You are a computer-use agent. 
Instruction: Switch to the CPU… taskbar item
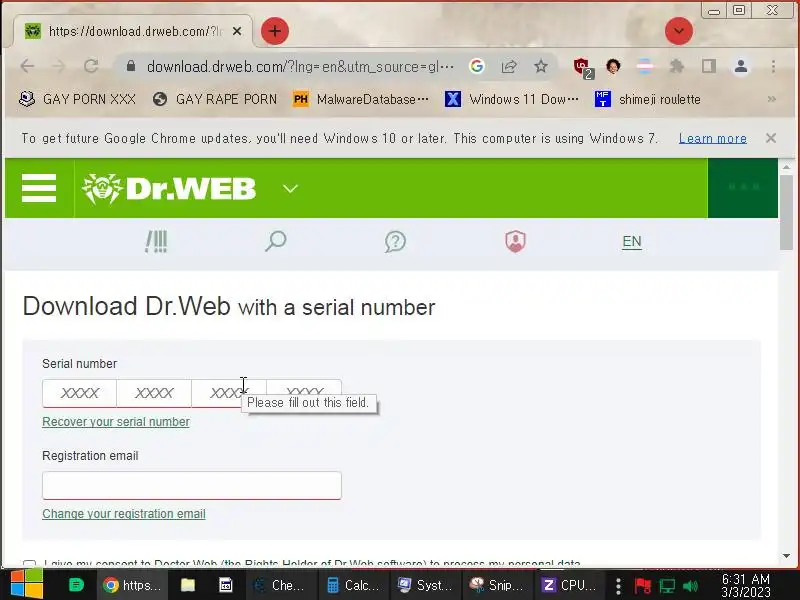click(x=569, y=585)
